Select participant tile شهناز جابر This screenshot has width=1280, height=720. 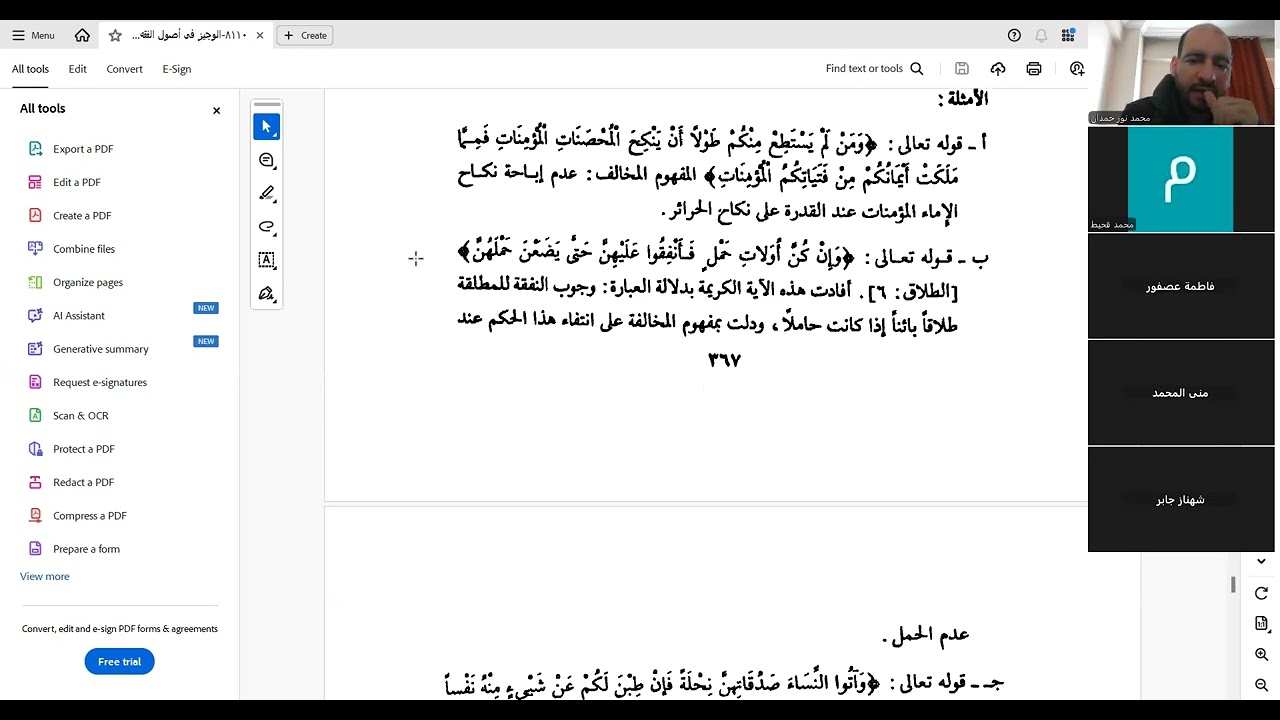coord(1181,499)
